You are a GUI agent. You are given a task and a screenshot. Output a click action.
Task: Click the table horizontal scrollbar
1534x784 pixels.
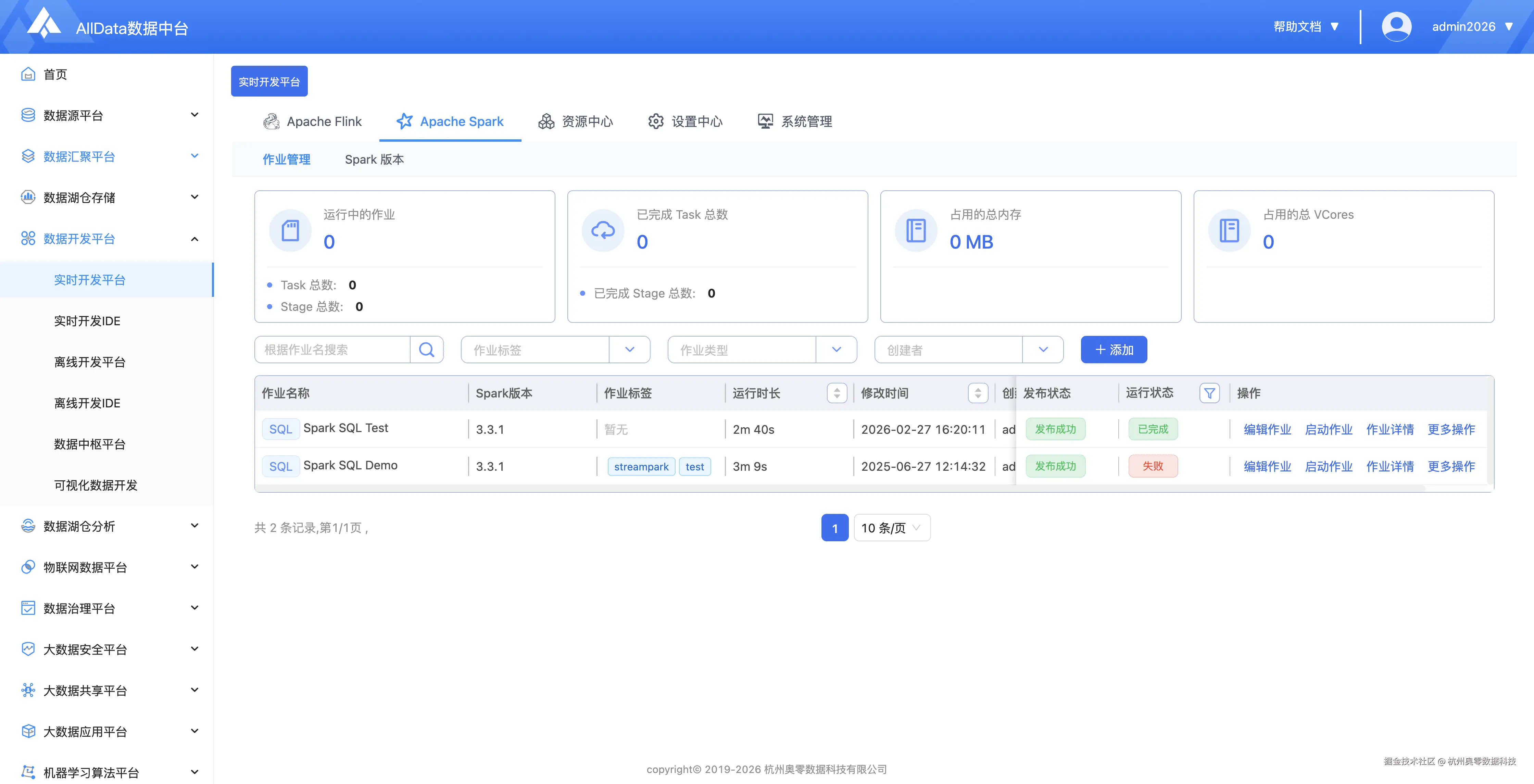pyautogui.click(x=840, y=488)
